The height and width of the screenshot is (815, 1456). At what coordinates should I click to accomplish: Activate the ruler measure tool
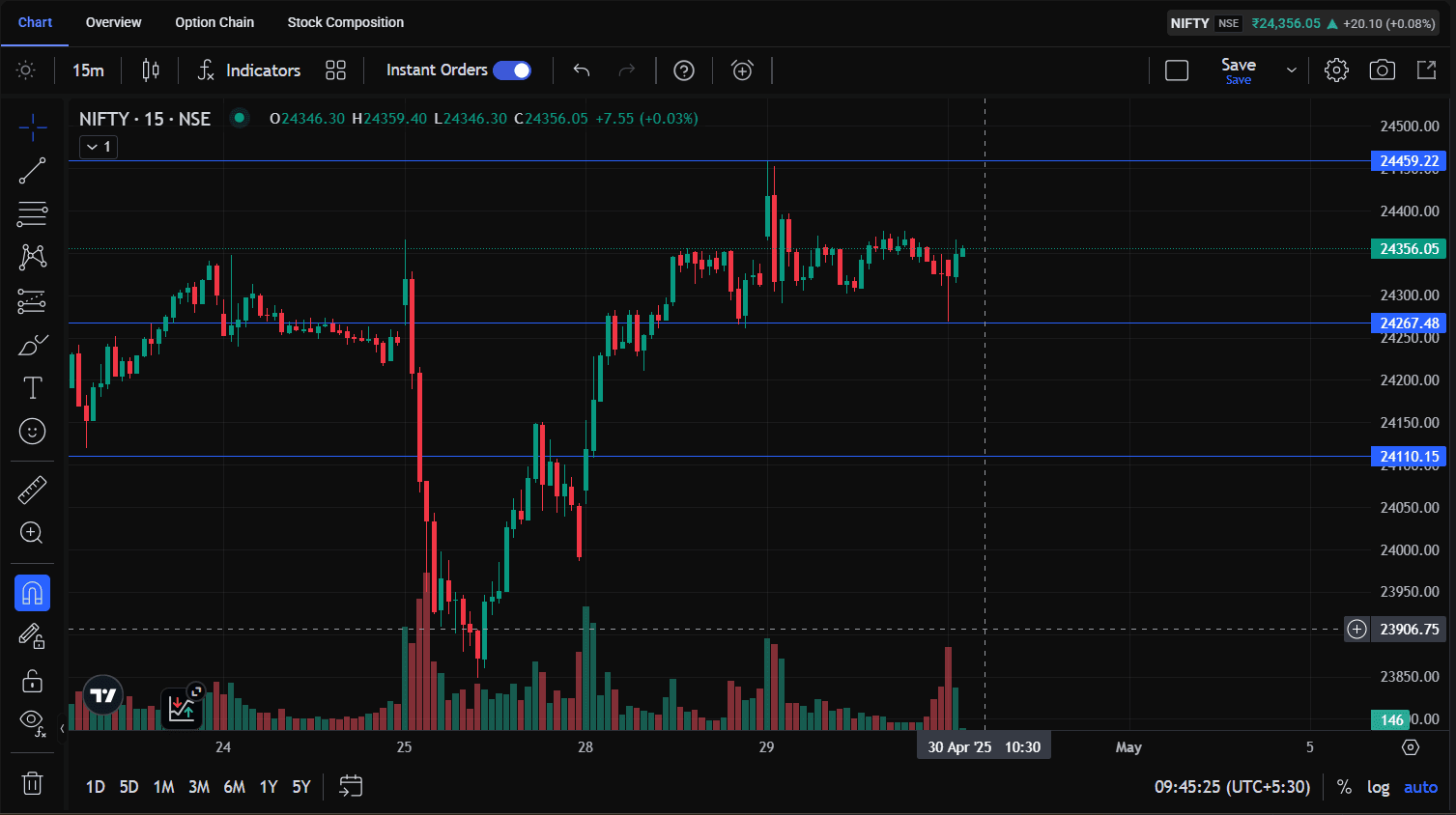(32, 490)
